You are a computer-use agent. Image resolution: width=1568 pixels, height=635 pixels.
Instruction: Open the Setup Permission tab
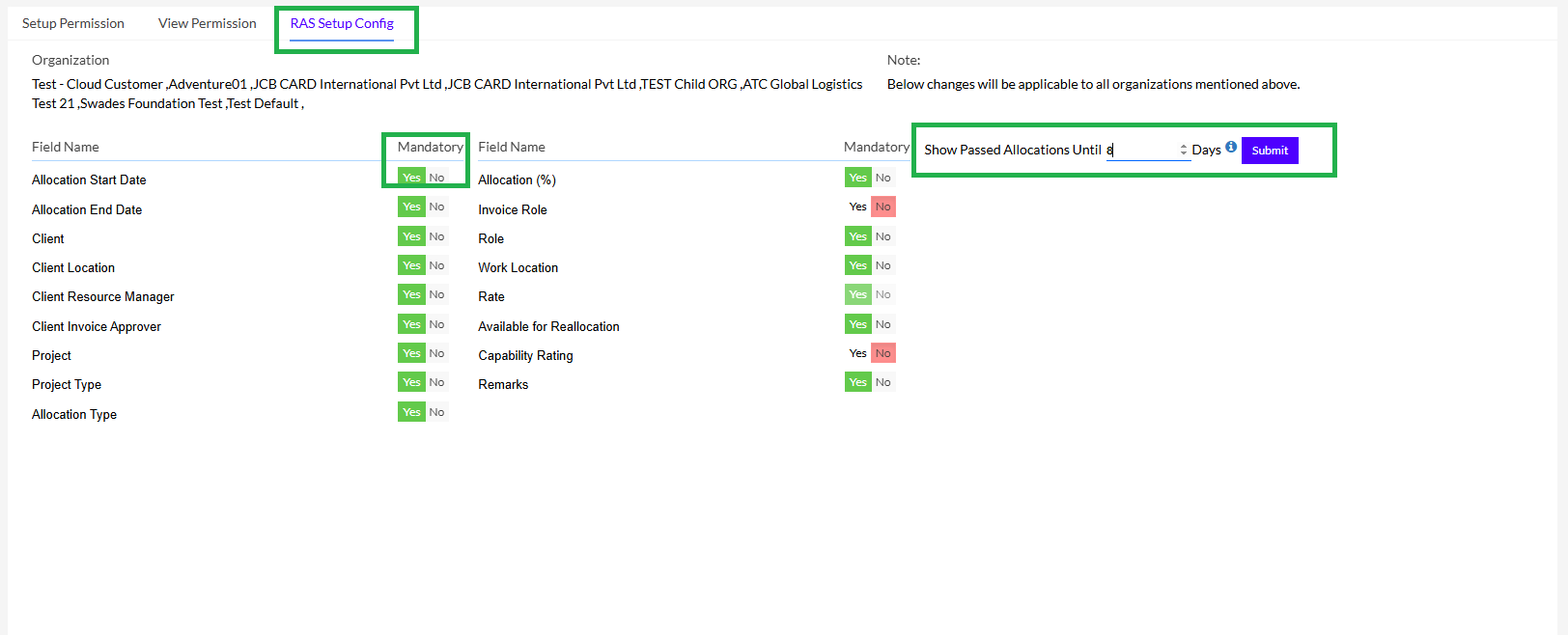point(73,23)
